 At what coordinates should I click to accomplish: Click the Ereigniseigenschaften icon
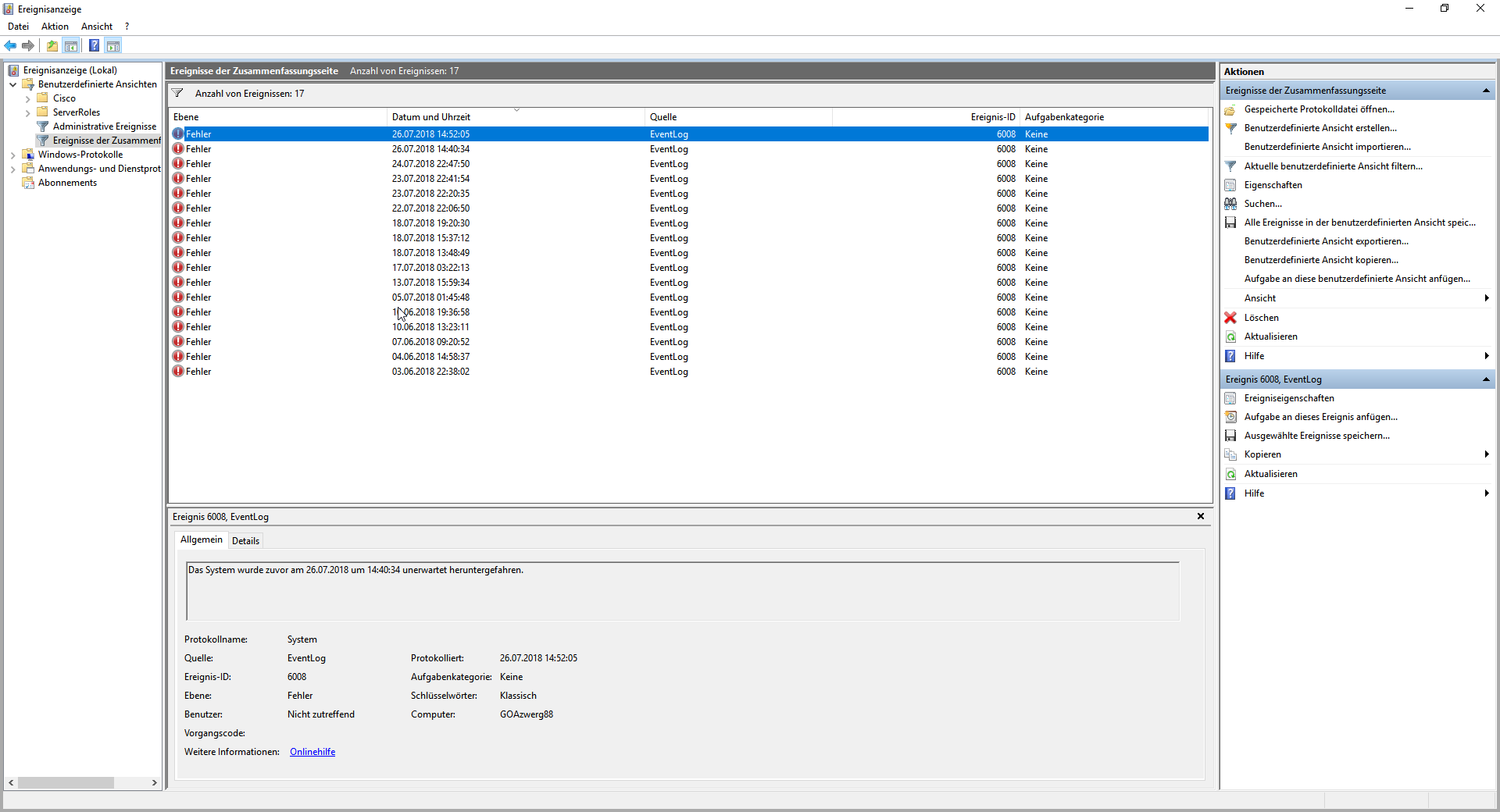coord(1230,398)
